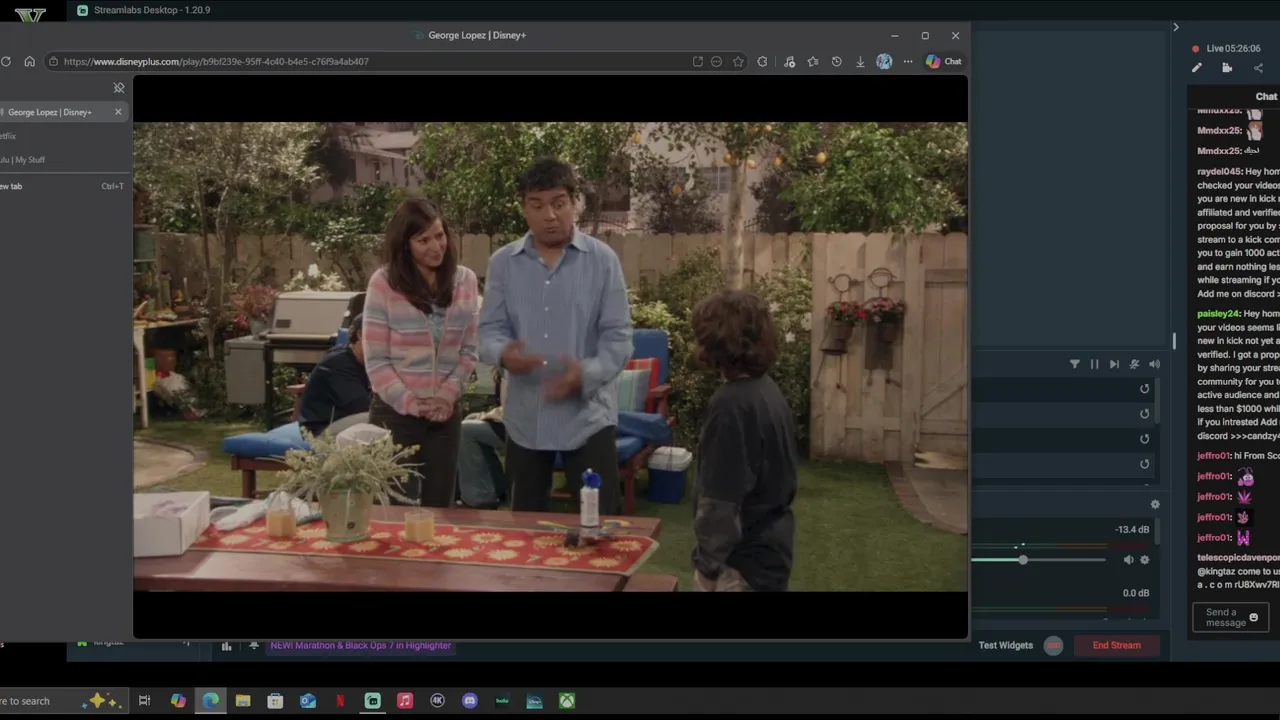Open Discord from taskbar
This screenshot has width=1280, height=720.
click(470, 701)
